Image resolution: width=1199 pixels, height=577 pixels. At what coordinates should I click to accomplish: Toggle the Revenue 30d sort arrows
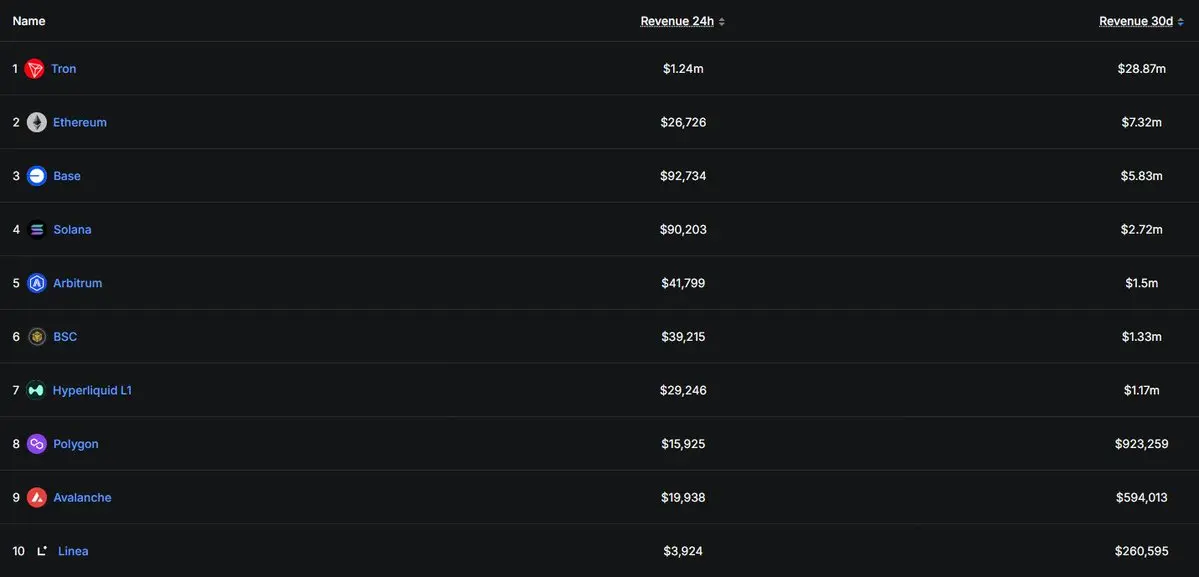[1181, 21]
